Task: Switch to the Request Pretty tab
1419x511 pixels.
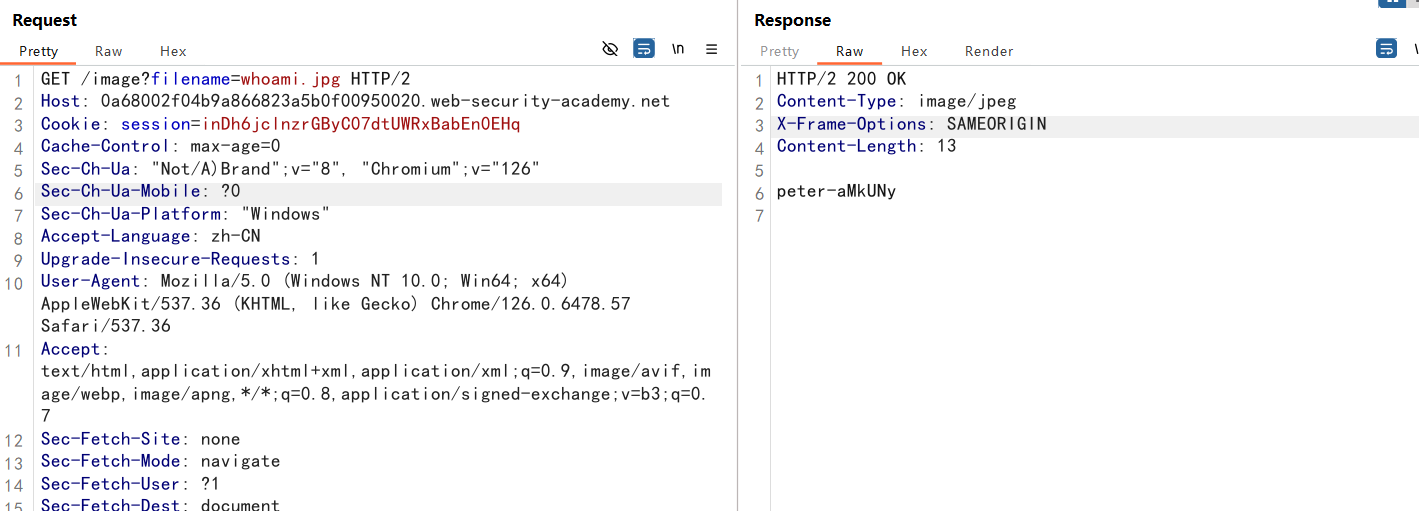Action: click(39, 51)
